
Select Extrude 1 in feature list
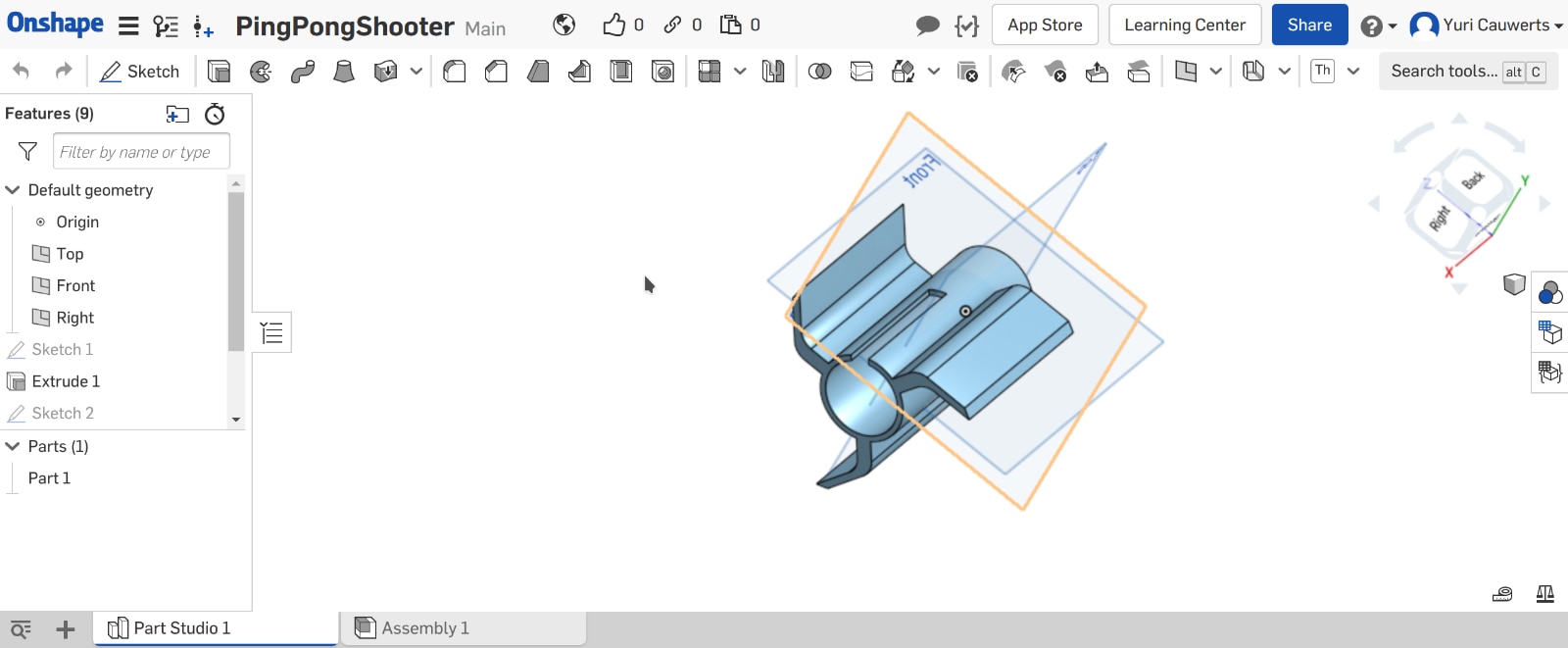click(66, 381)
